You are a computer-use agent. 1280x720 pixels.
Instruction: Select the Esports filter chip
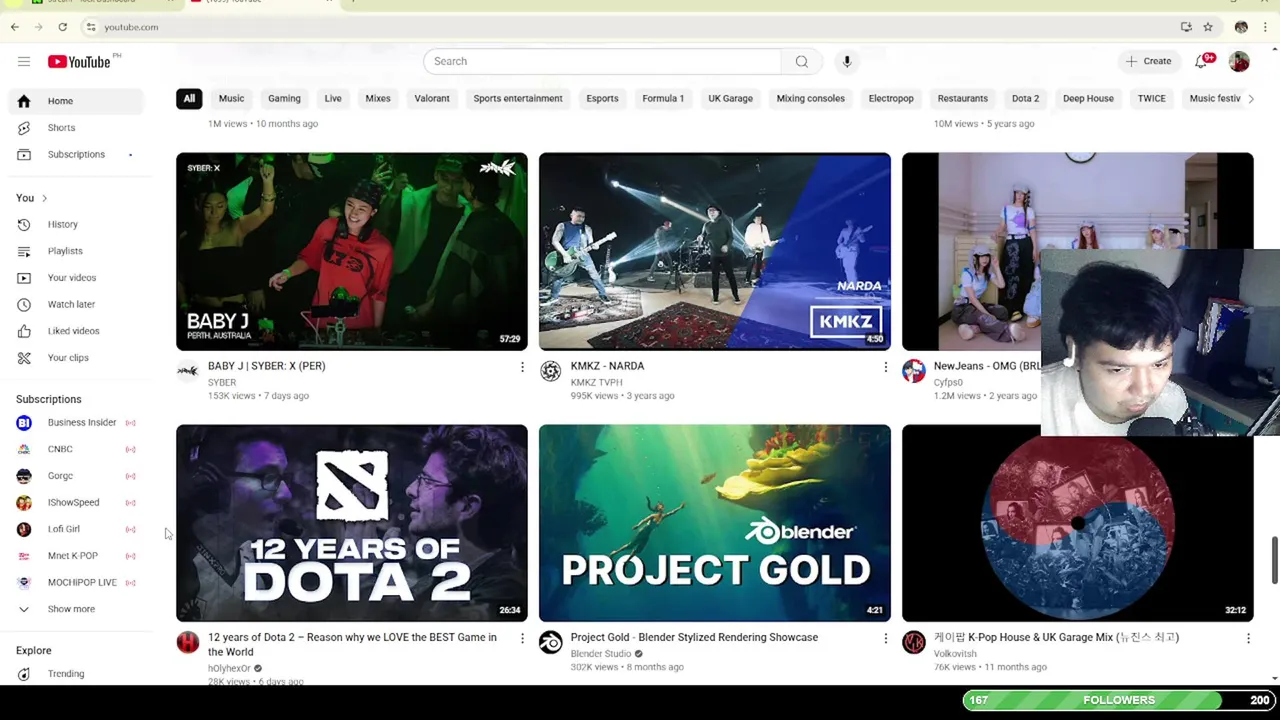pyautogui.click(x=602, y=98)
